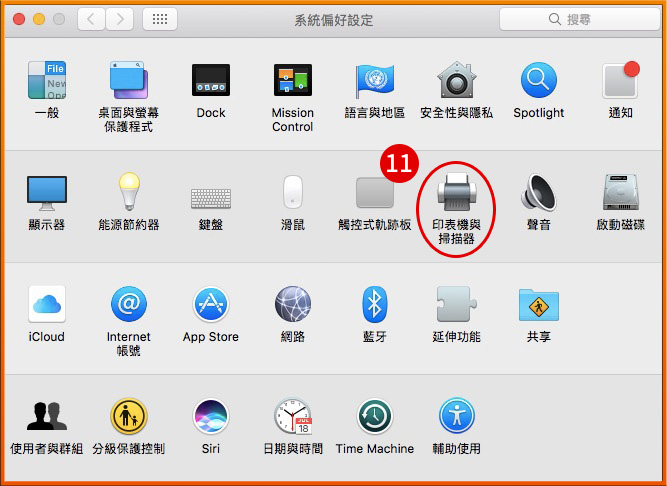Viewport: 667px width, 486px height.
Task: Open the 一般 (General) preferences icon
Action: coord(47,80)
